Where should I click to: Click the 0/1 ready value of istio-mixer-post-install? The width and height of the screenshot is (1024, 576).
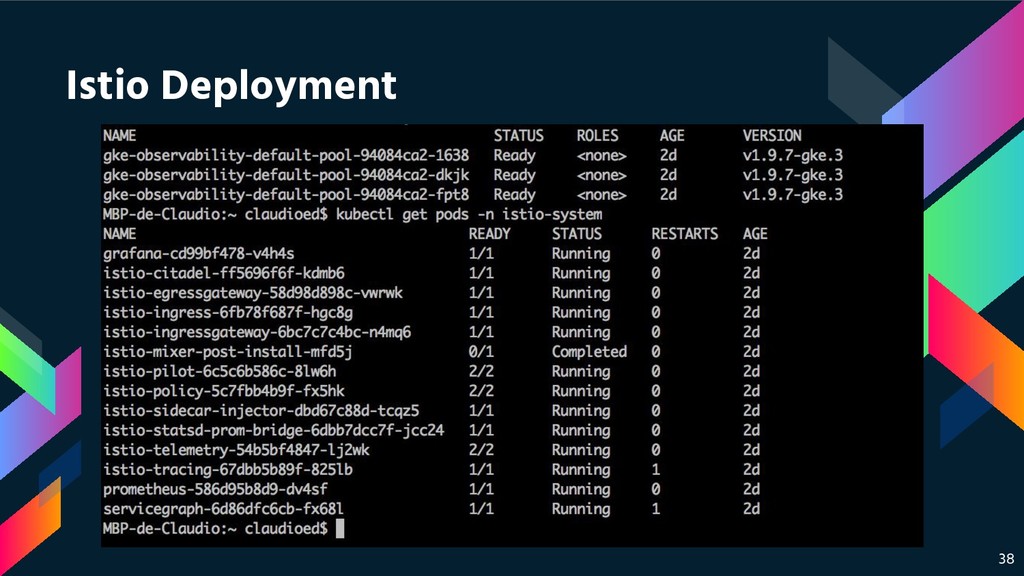(x=481, y=351)
